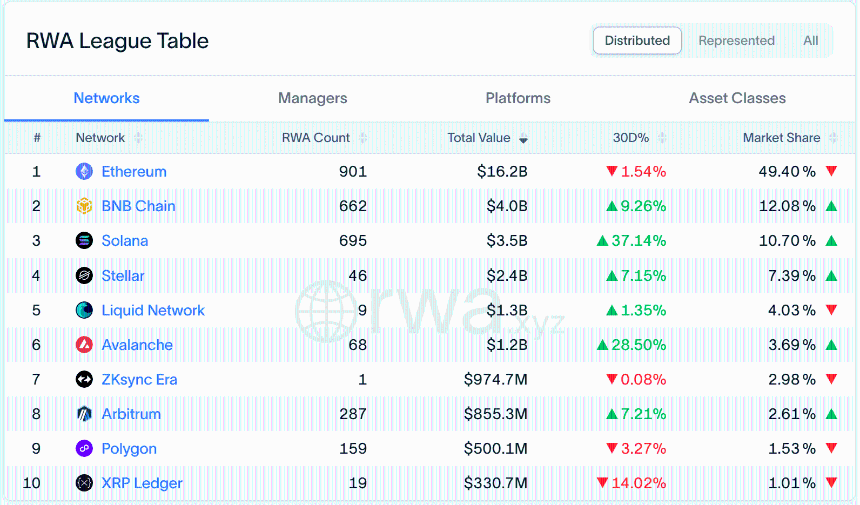Click the Polygon purple logo icon
This screenshot has width=860, height=505.
[84, 449]
